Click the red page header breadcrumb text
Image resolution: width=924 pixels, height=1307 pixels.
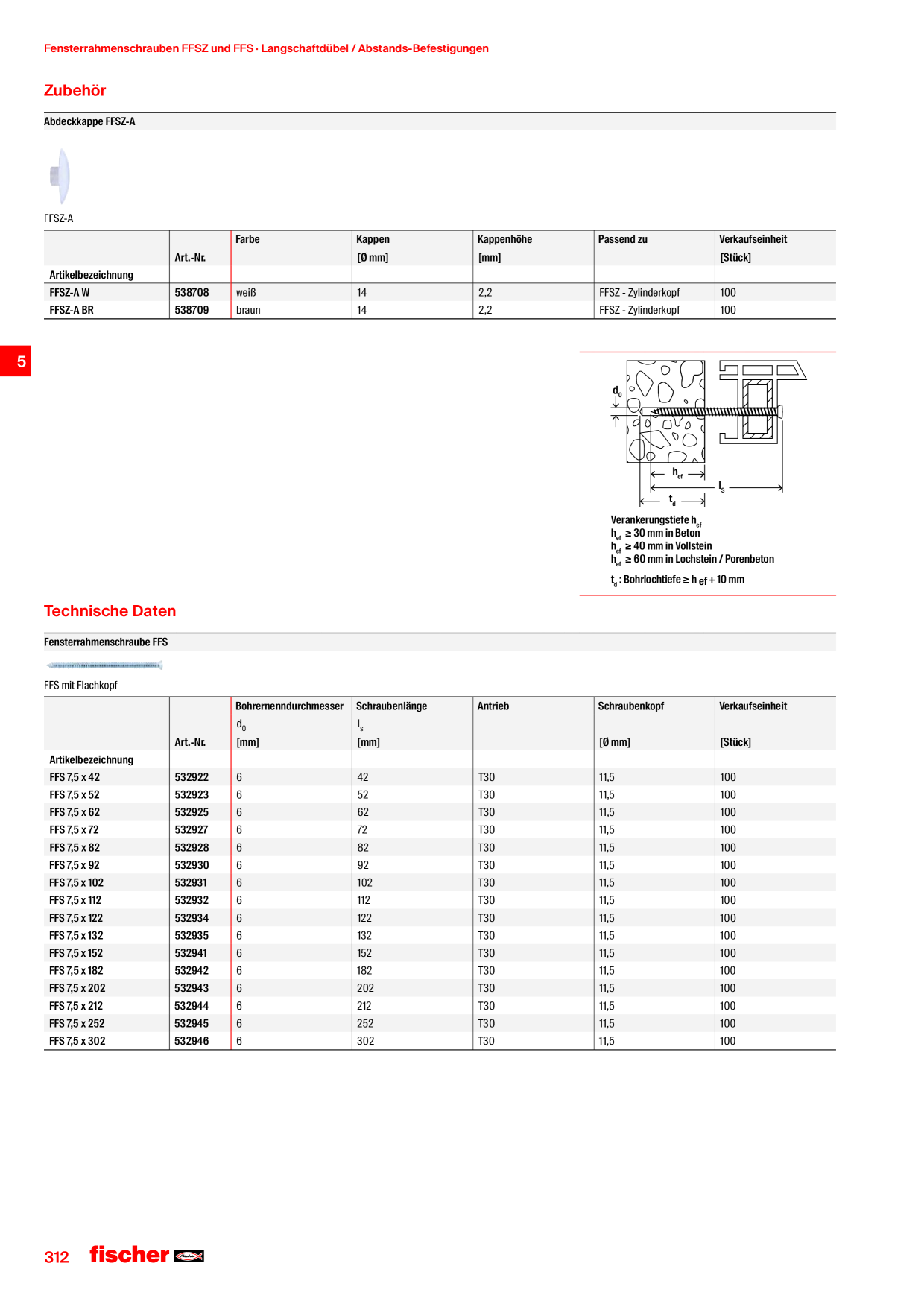[x=267, y=48]
